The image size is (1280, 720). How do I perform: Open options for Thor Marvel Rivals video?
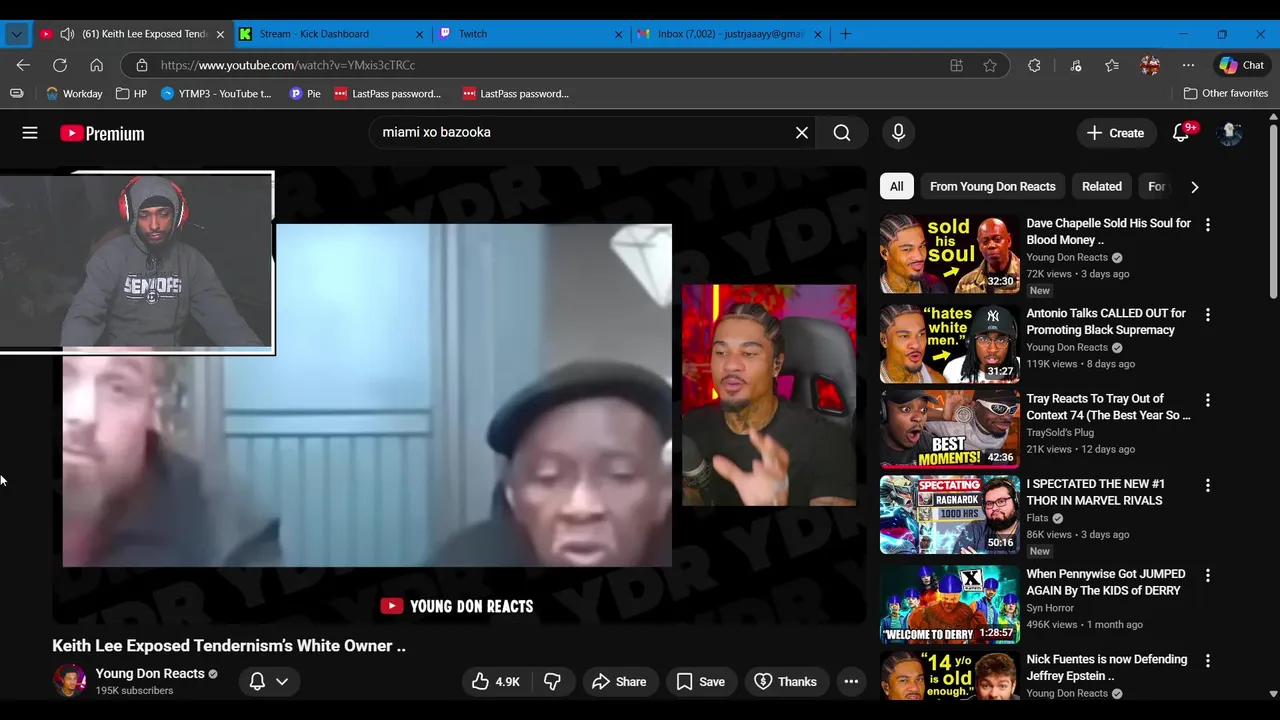pos(1207,485)
